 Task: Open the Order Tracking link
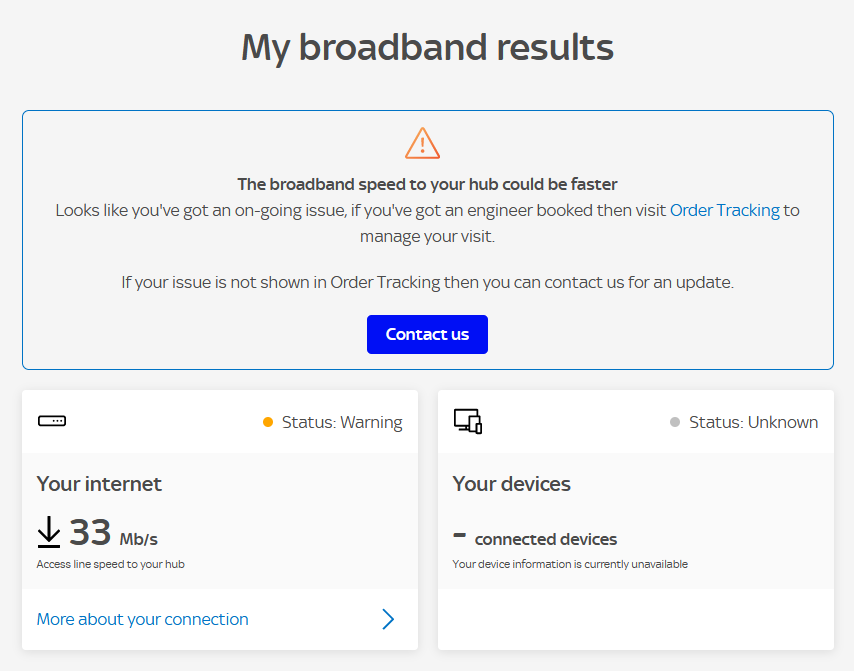[x=725, y=210]
